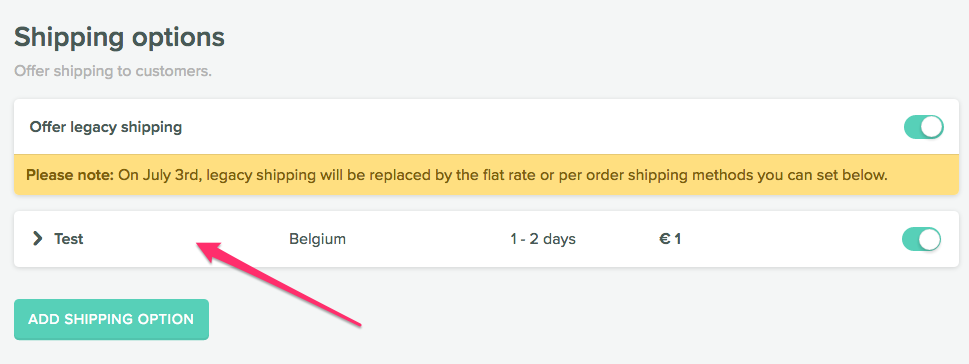Click the Shipping options heading

click(x=119, y=38)
